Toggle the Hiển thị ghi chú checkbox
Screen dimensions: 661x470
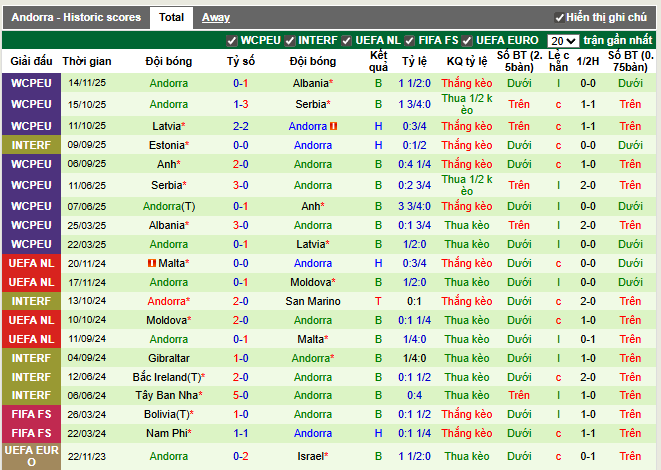(x=559, y=17)
